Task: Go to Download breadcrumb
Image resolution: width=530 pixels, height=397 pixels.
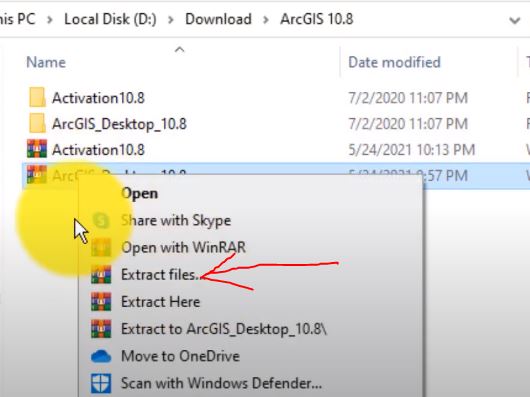Action: (x=218, y=19)
